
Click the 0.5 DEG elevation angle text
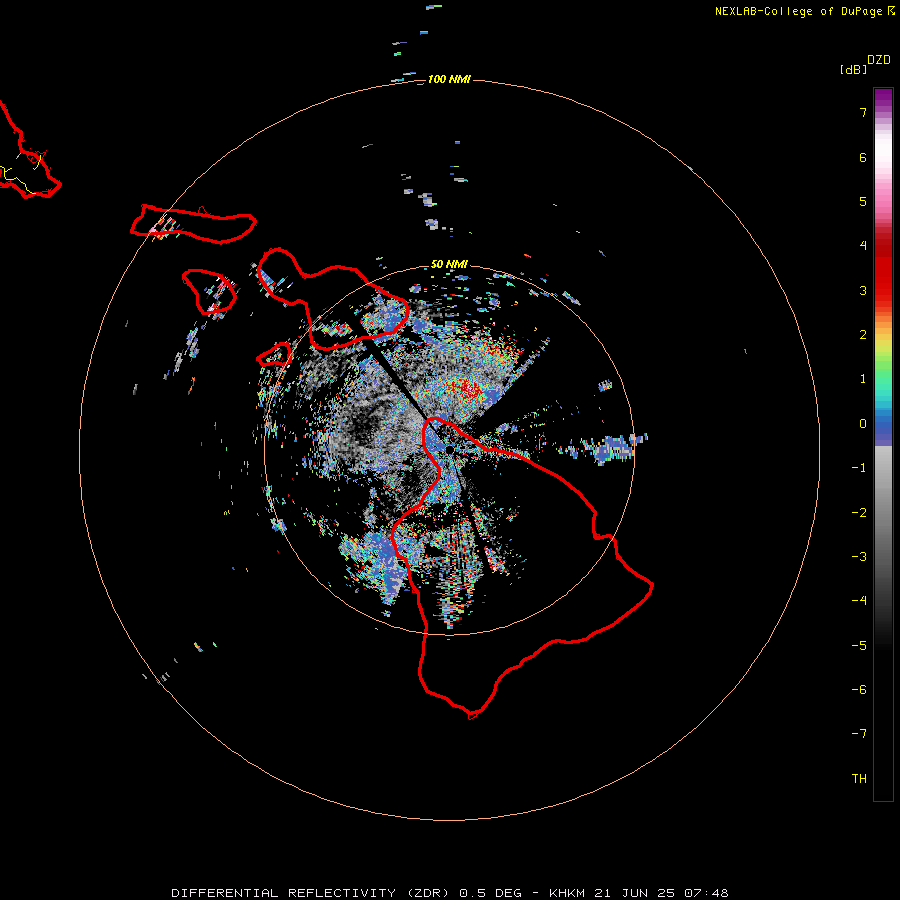tap(491, 893)
